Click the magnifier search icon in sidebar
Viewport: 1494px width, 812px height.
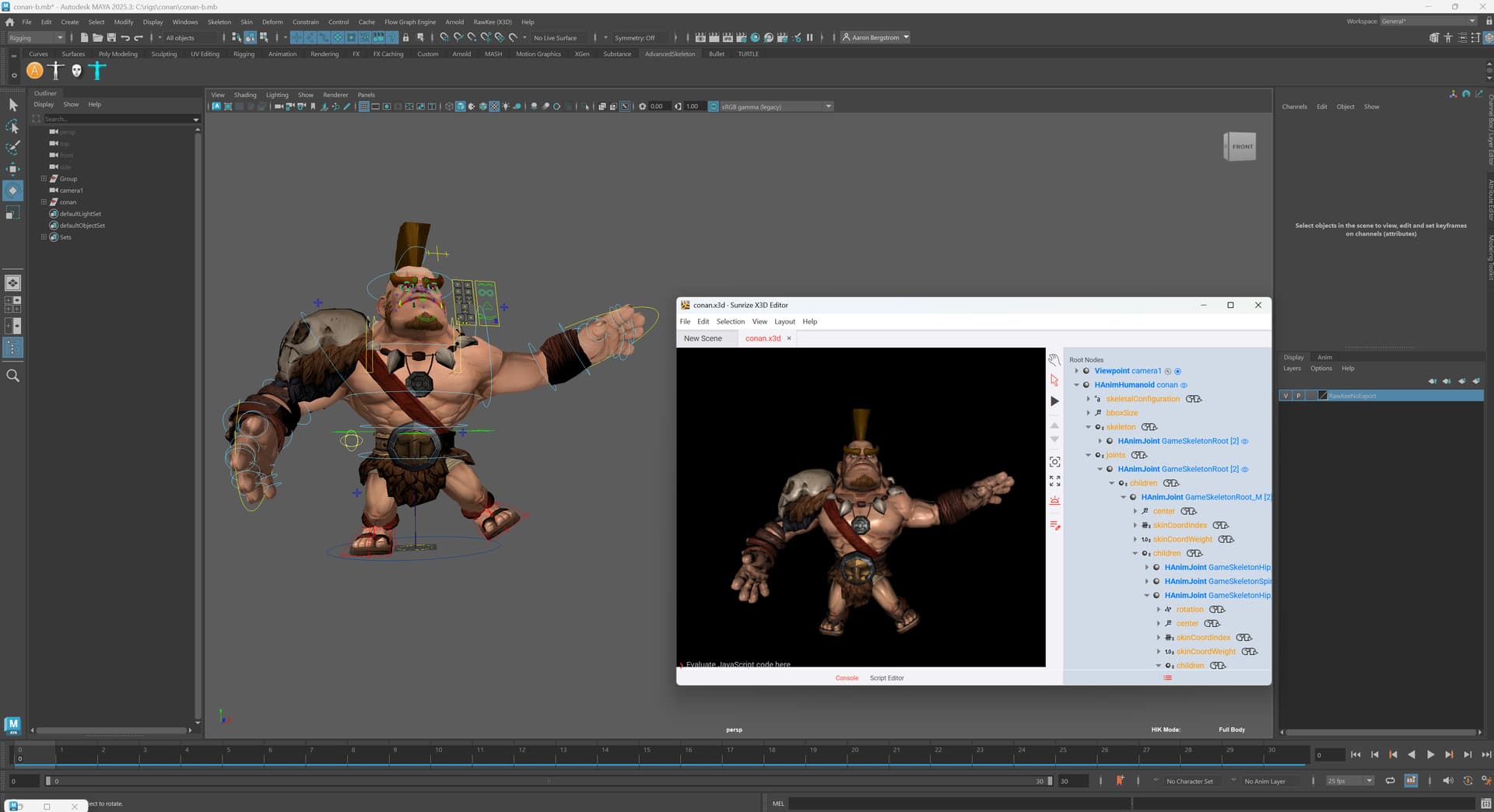pyautogui.click(x=13, y=376)
